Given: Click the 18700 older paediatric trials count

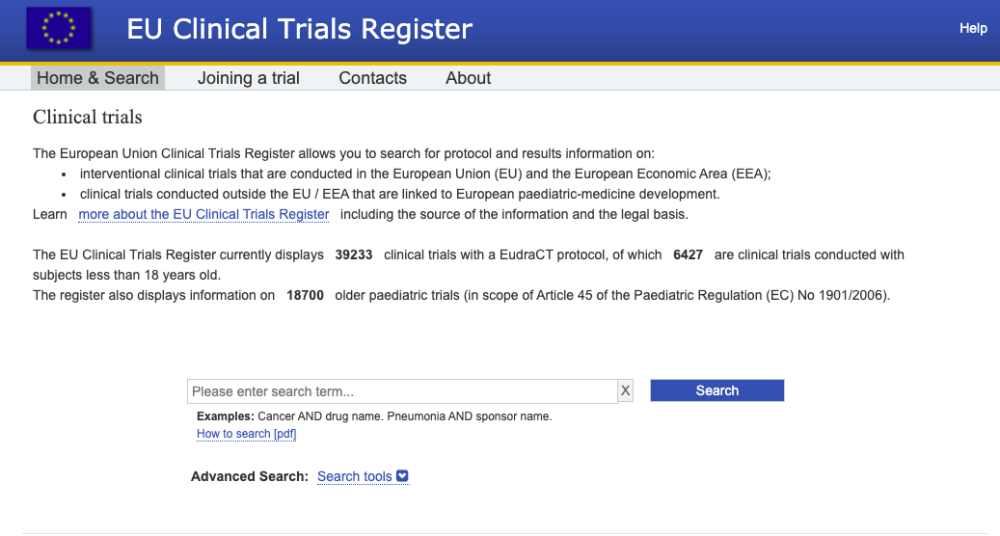Looking at the screenshot, I should (x=305, y=295).
